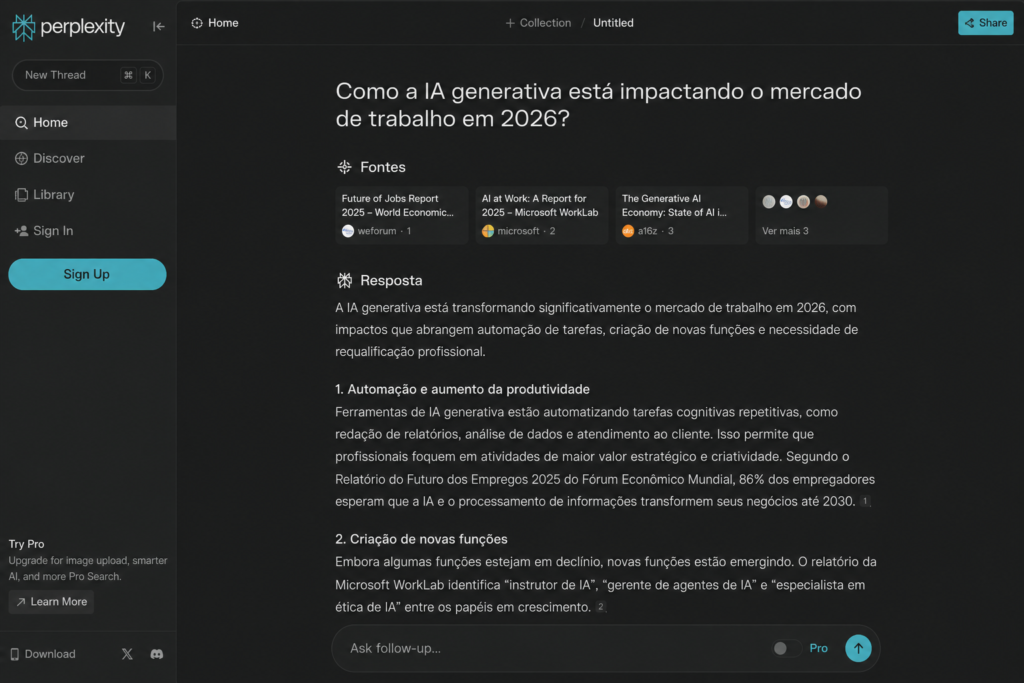The height and width of the screenshot is (683, 1024).
Task: Click the microsoft favicon icon
Action: (x=488, y=231)
